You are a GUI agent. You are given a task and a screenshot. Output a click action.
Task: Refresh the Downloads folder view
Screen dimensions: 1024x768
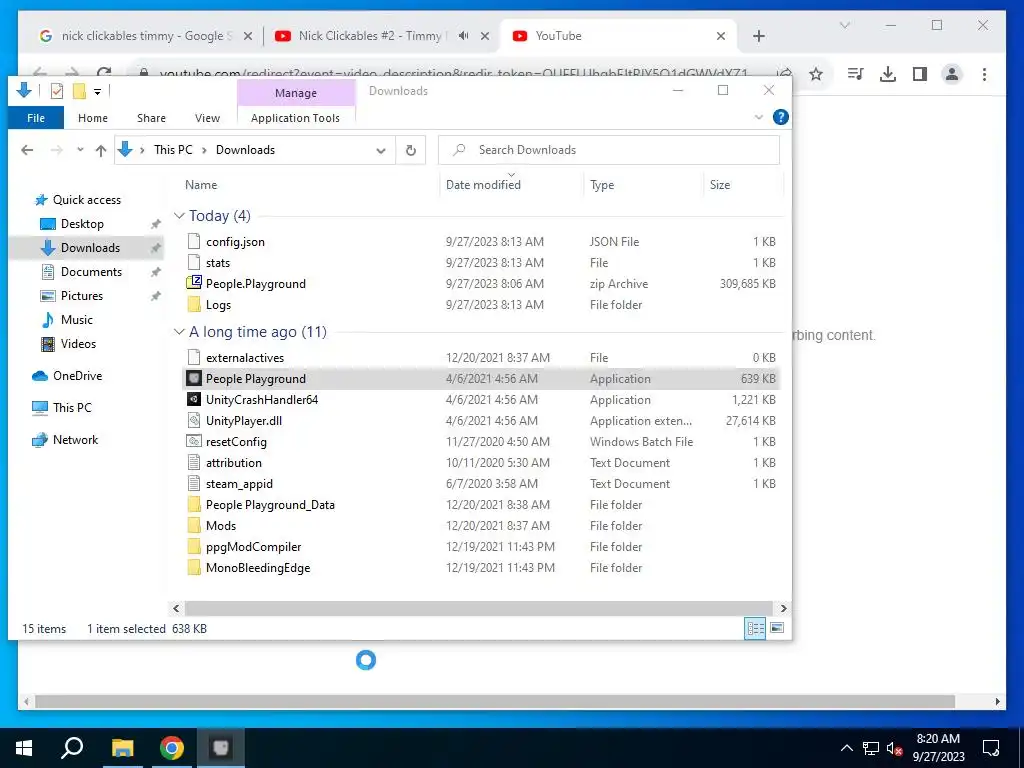411,150
